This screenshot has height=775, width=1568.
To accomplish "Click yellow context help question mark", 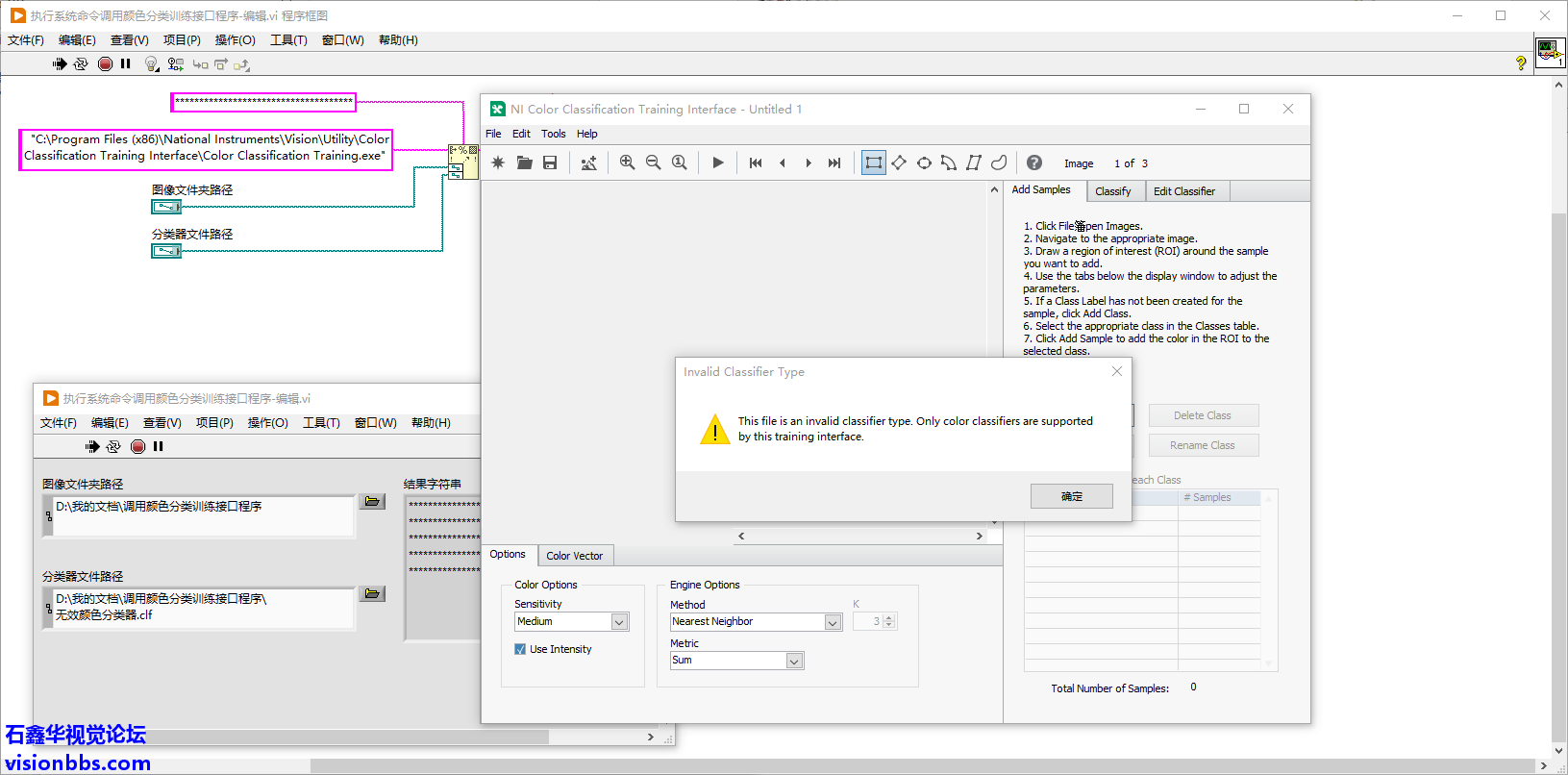I will coord(1521,63).
